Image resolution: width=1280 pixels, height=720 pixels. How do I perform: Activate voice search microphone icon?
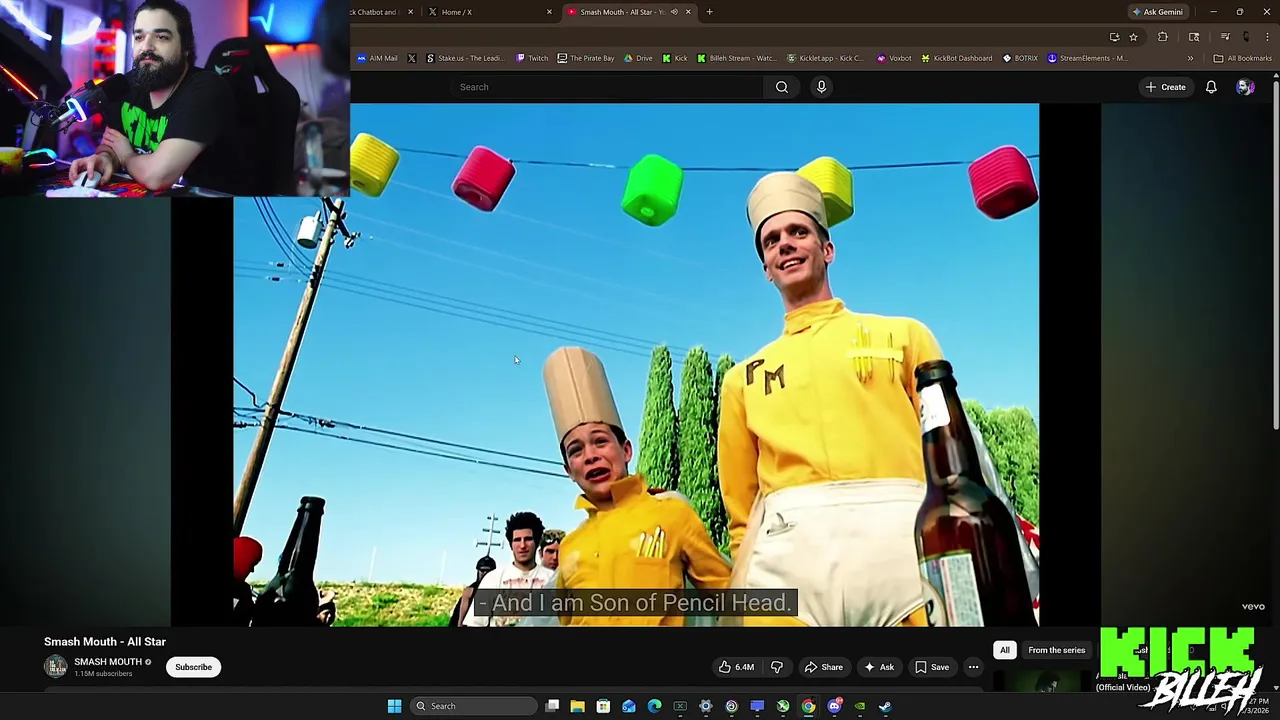tap(821, 87)
